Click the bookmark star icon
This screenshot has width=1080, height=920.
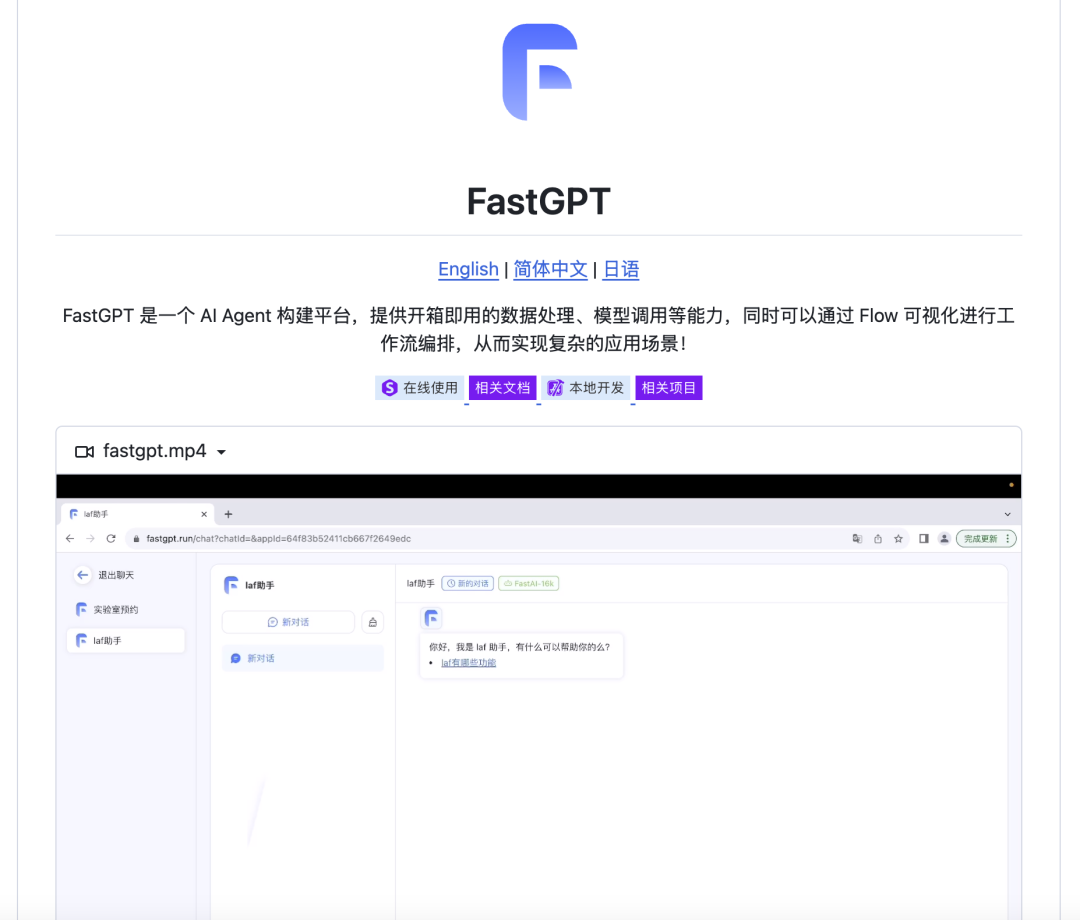pyautogui.click(x=898, y=539)
